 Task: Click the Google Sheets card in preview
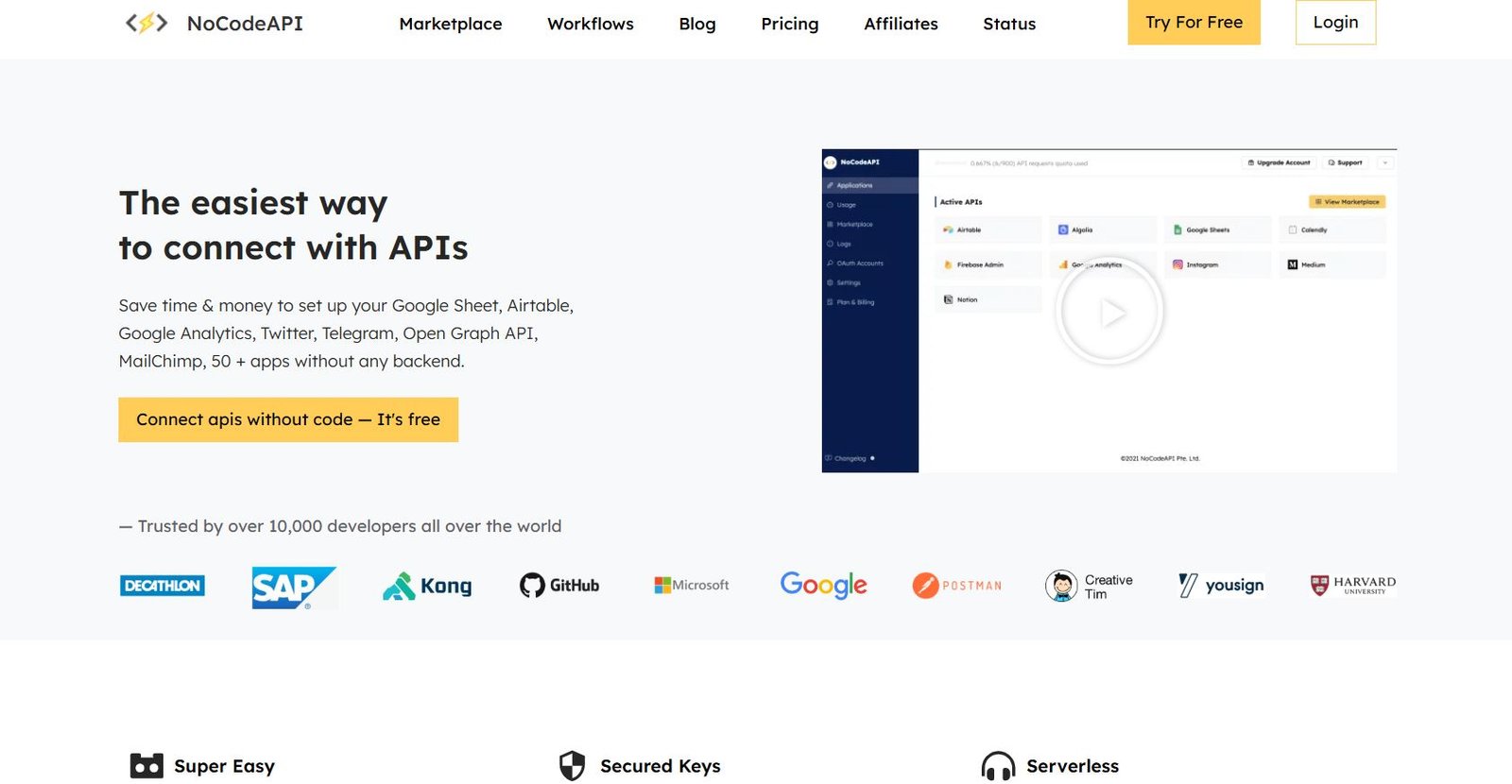[1217, 230]
